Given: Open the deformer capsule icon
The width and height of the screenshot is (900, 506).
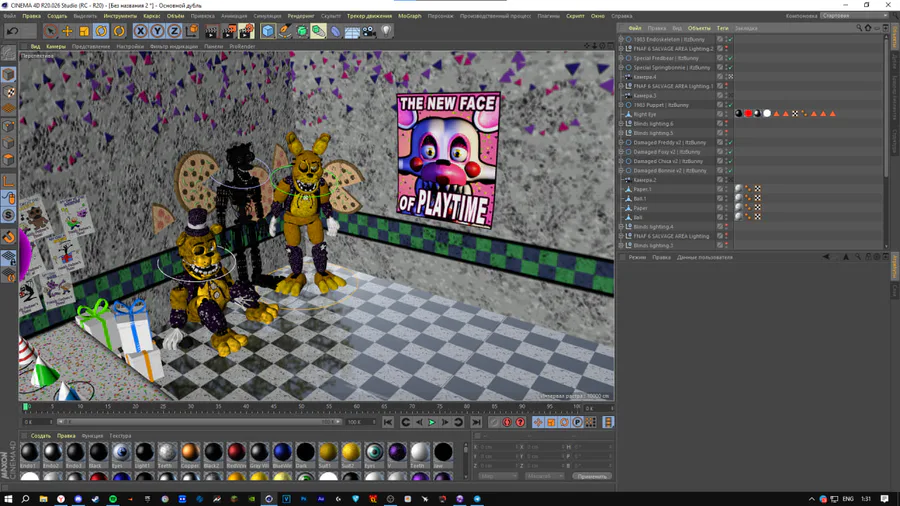Looking at the screenshot, I should (x=335, y=31).
